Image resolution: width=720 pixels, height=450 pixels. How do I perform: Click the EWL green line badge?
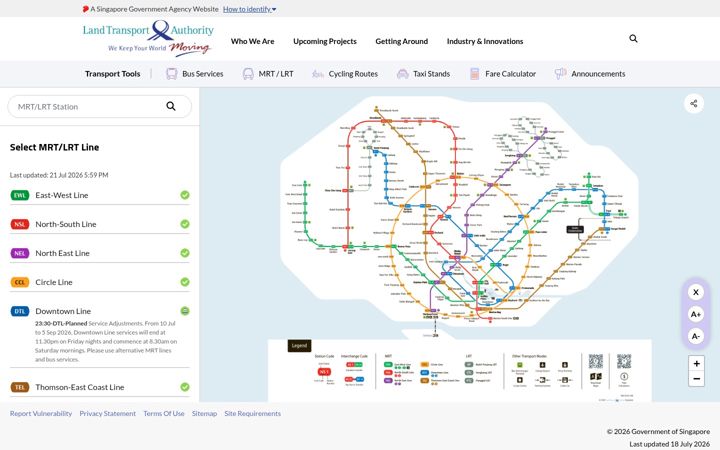point(20,195)
